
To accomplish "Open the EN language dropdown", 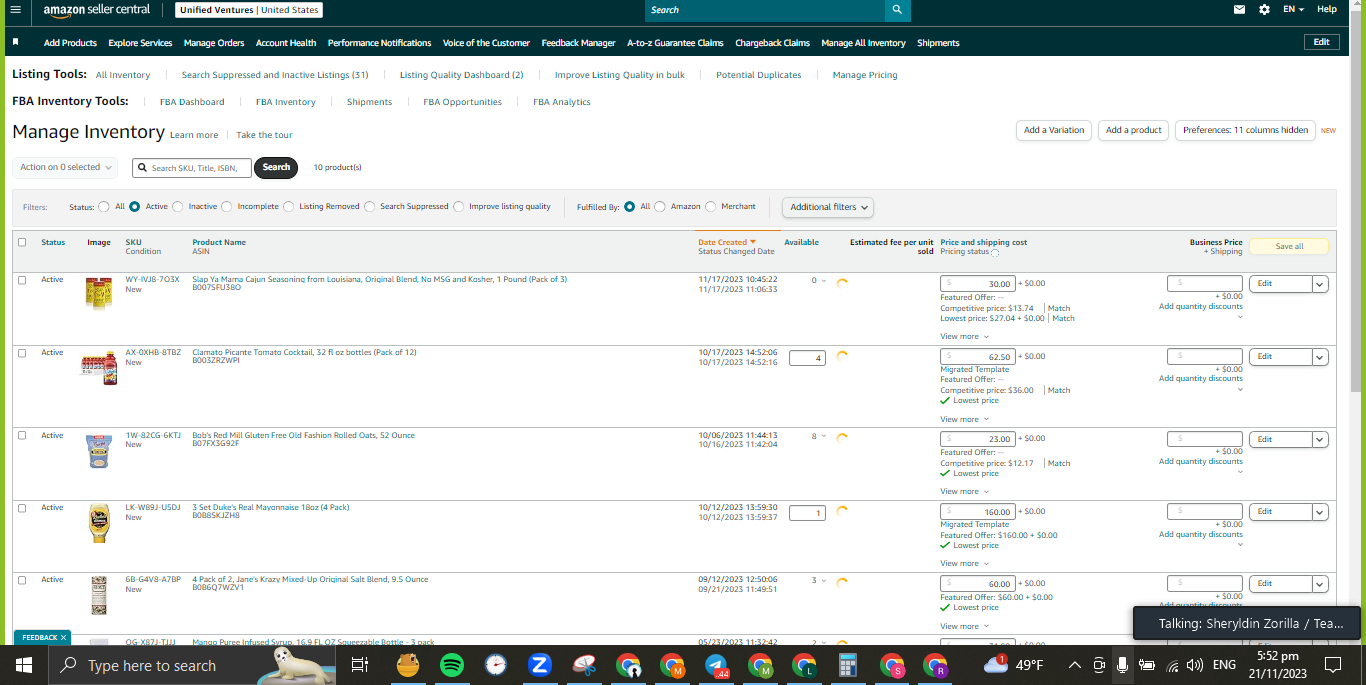I will 1294,9.
